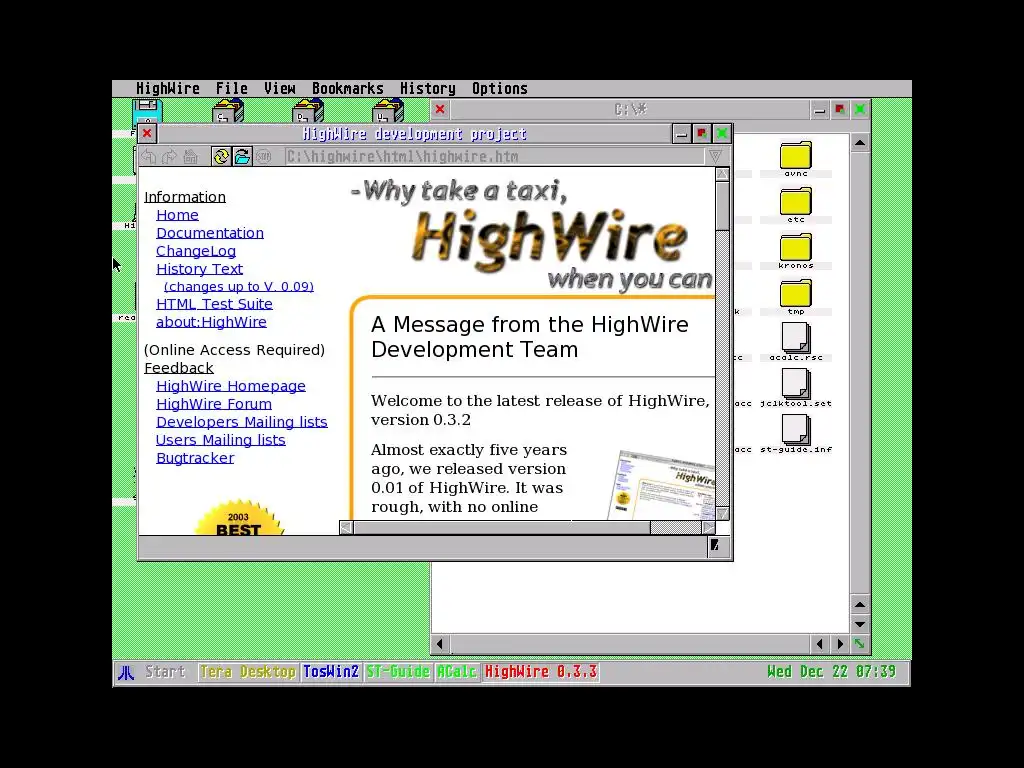Open the Bookmarks menu
This screenshot has height=768, width=1024.
pyautogui.click(x=347, y=89)
